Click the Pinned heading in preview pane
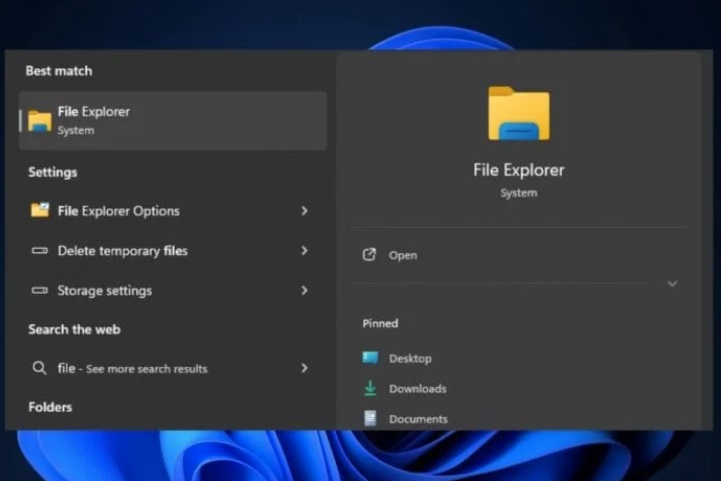721x481 pixels. pos(380,323)
